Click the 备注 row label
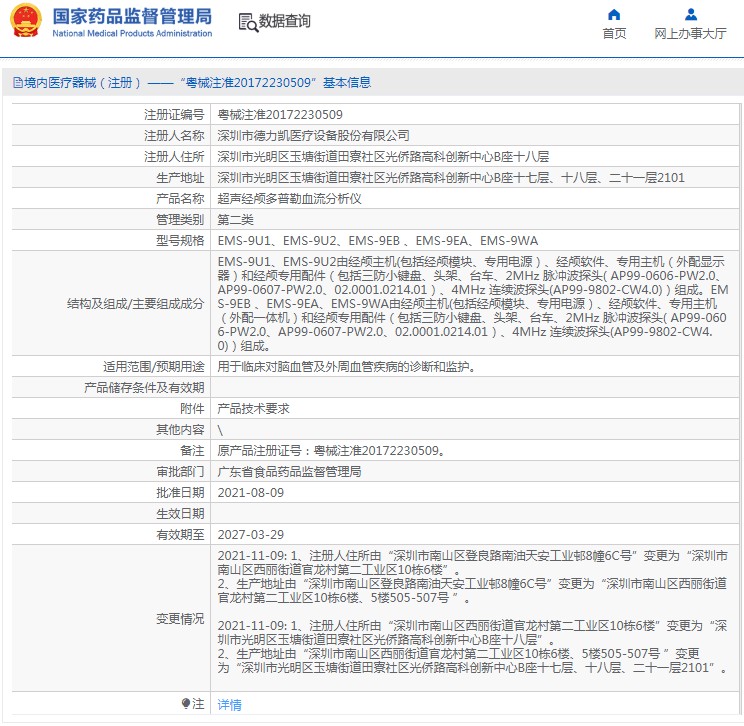744x726 pixels. click(x=192, y=451)
